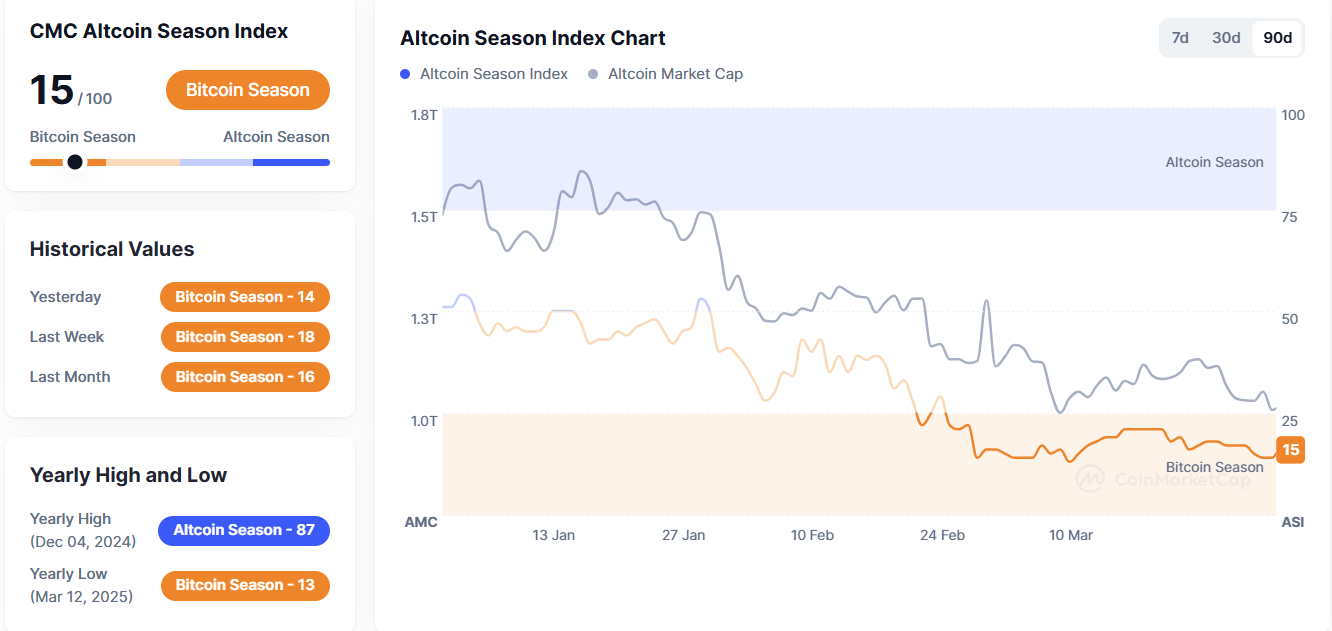
Task: Switch chart range to 30d
Action: point(1226,38)
